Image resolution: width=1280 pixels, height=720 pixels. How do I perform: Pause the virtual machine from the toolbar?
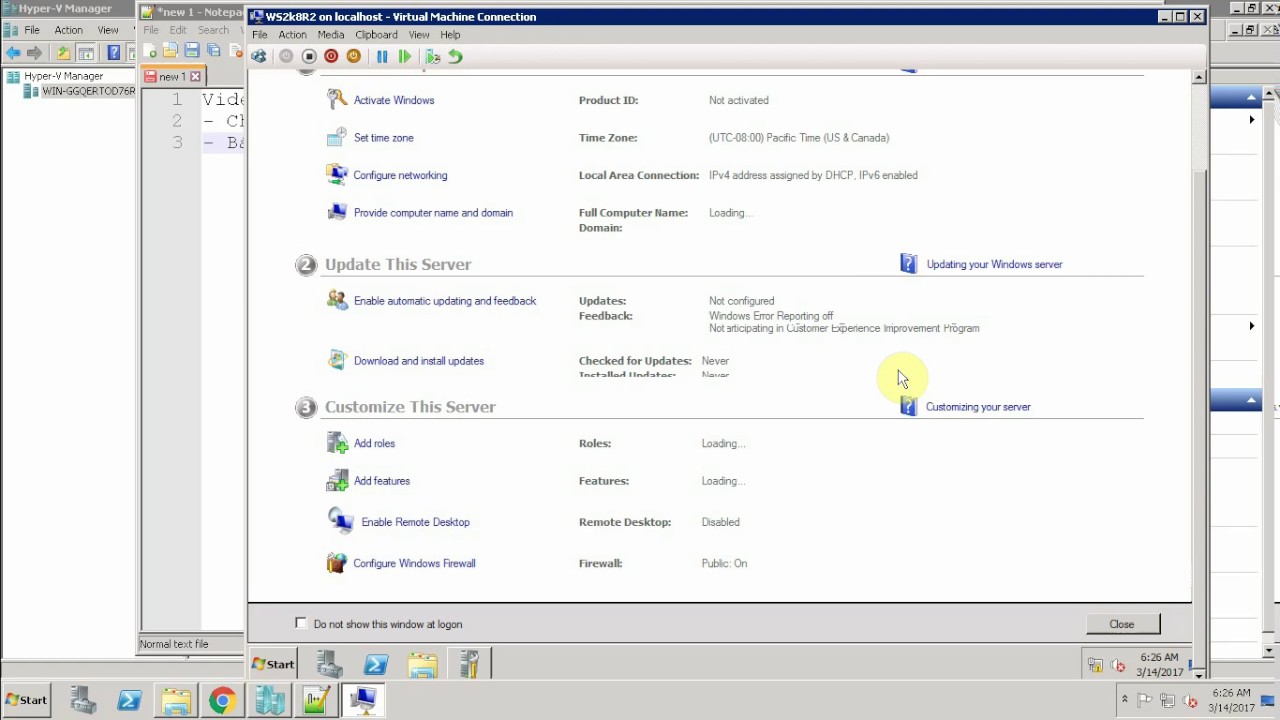382,57
